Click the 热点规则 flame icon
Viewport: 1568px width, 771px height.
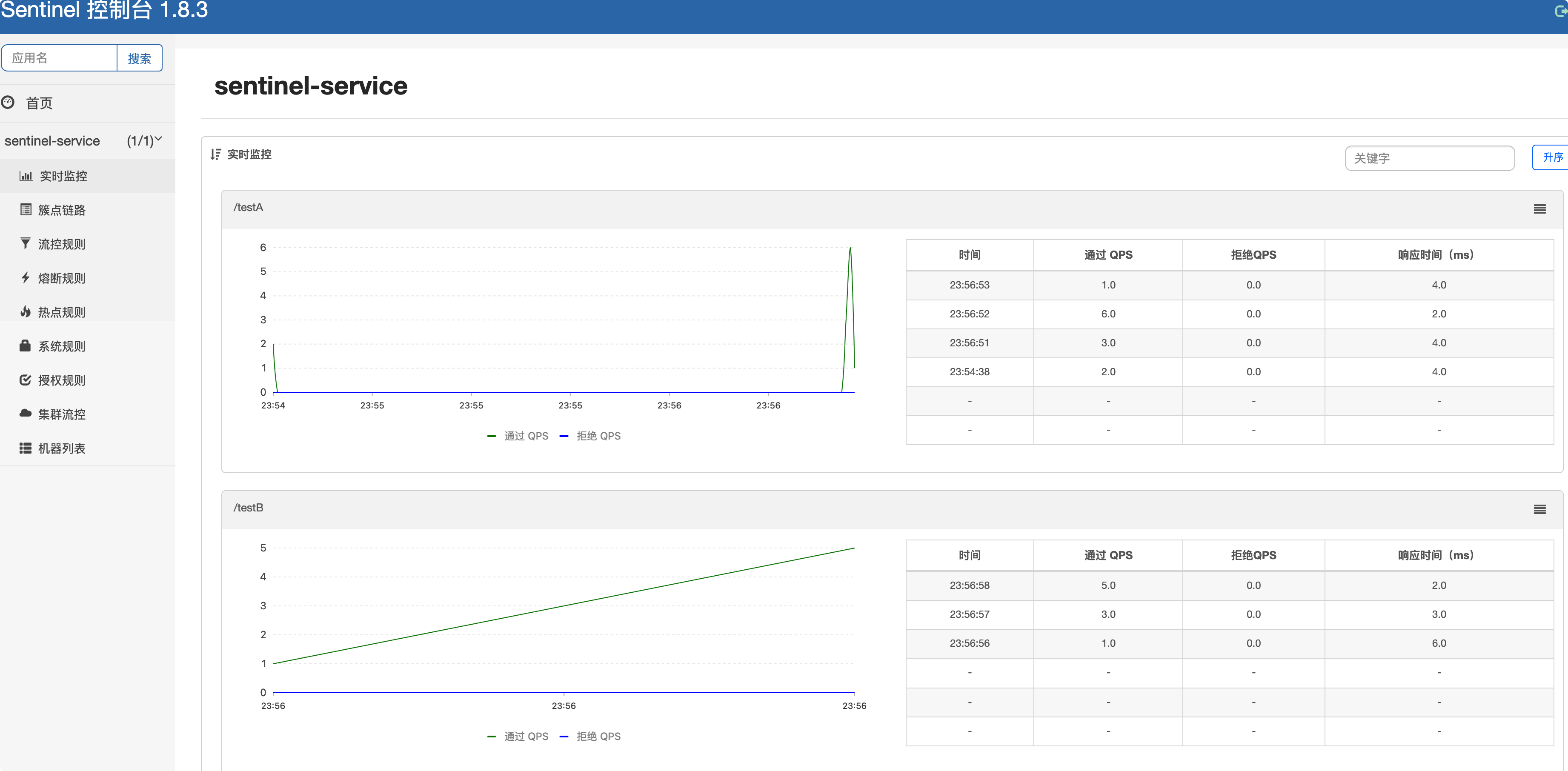click(x=26, y=312)
